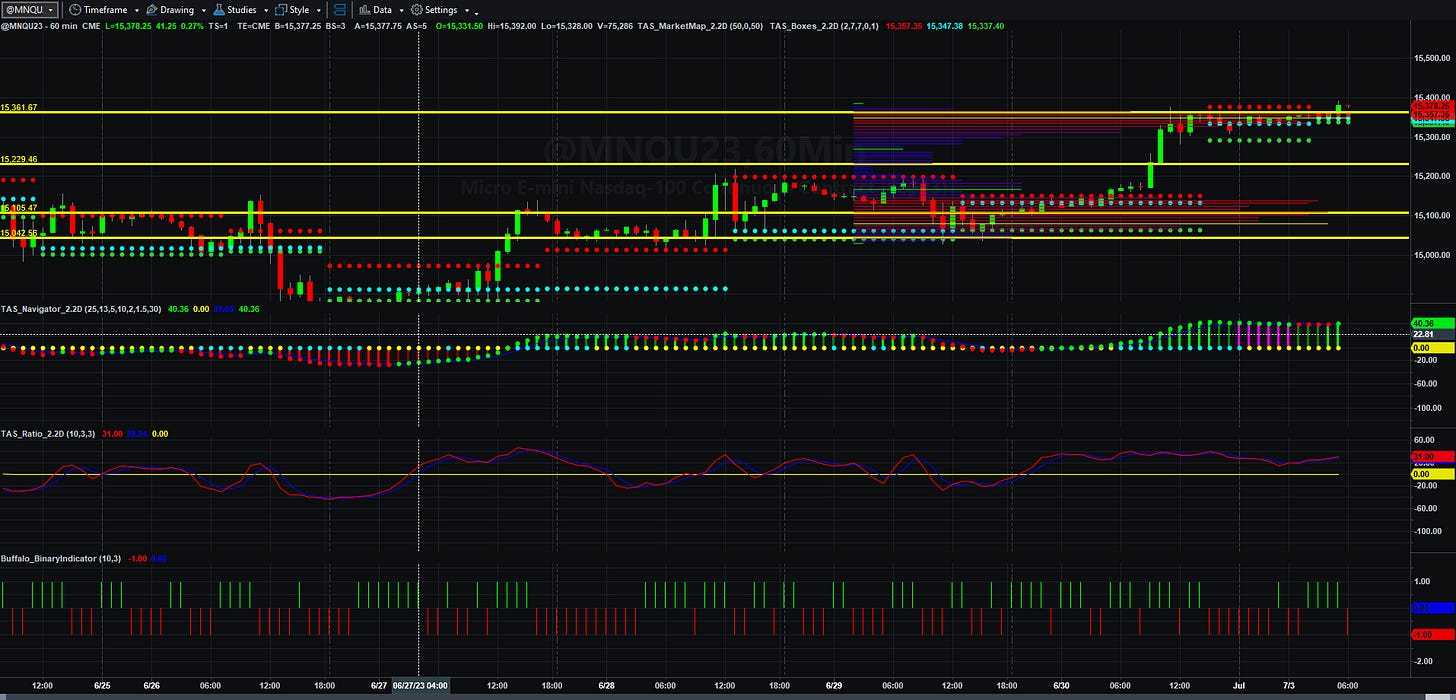This screenshot has width=1456, height=700.
Task: Click the Drawing pencil icon
Action: pyautogui.click(x=151, y=10)
